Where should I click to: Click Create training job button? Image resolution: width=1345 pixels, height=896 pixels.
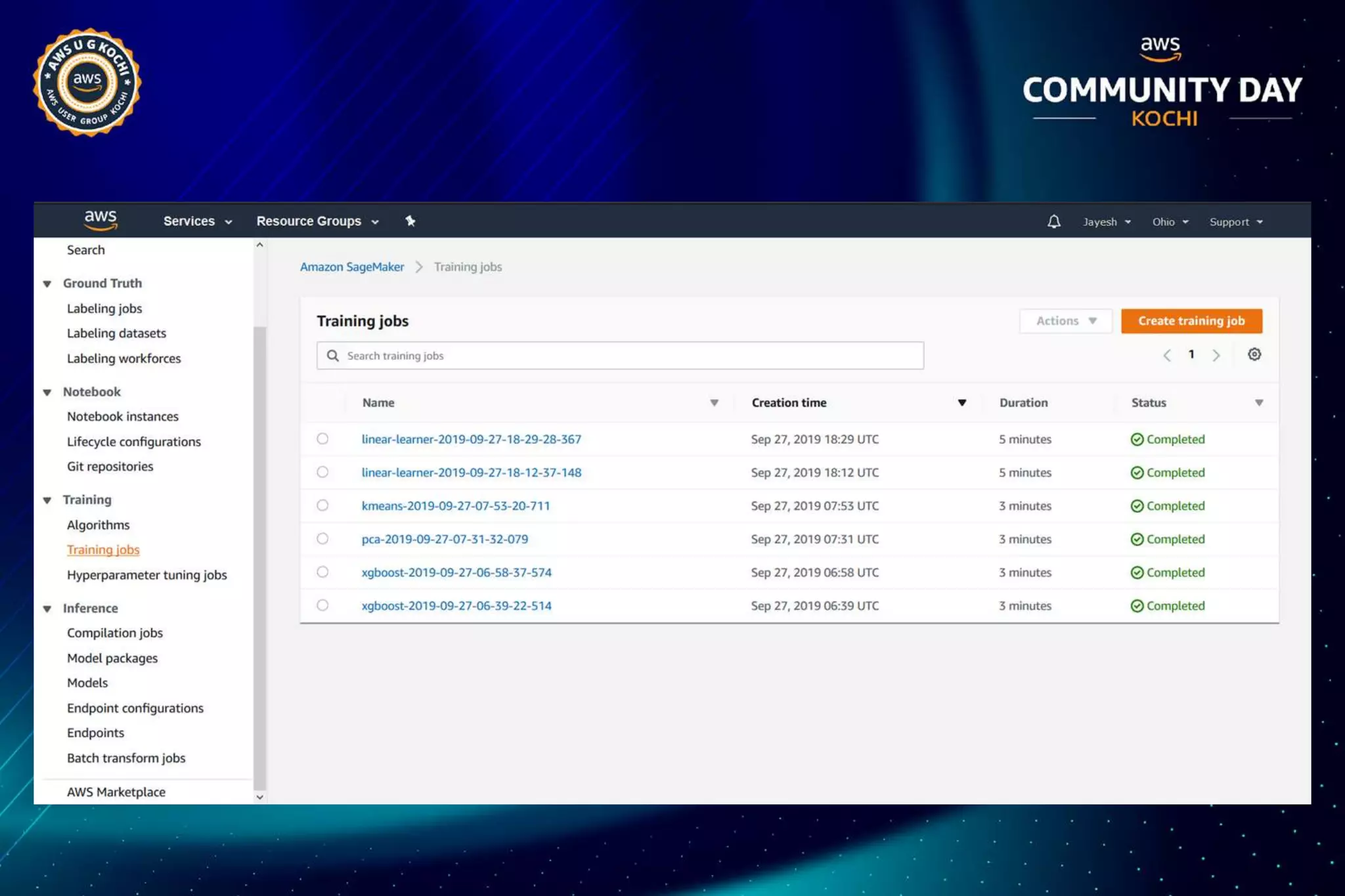pos(1191,321)
